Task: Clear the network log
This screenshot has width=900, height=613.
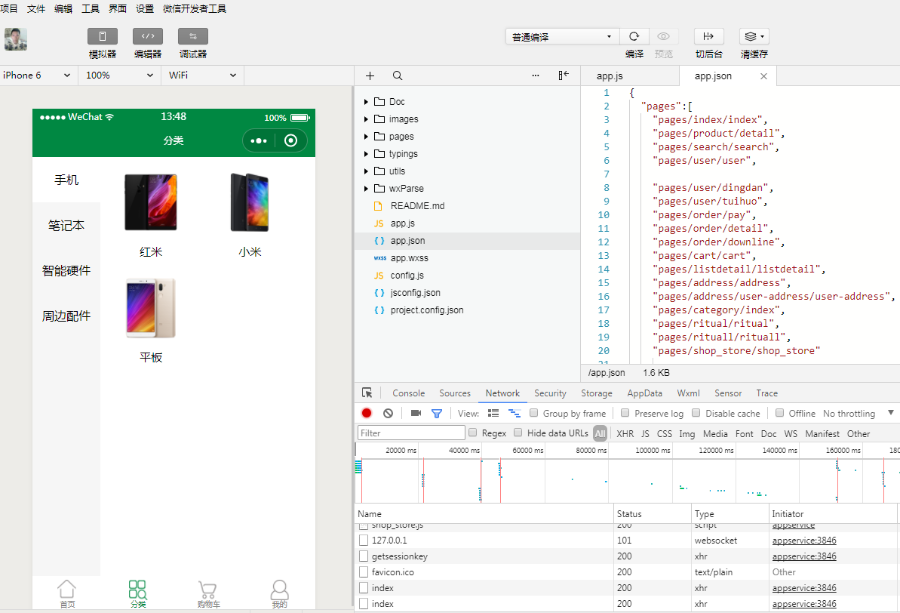Action: point(388,413)
